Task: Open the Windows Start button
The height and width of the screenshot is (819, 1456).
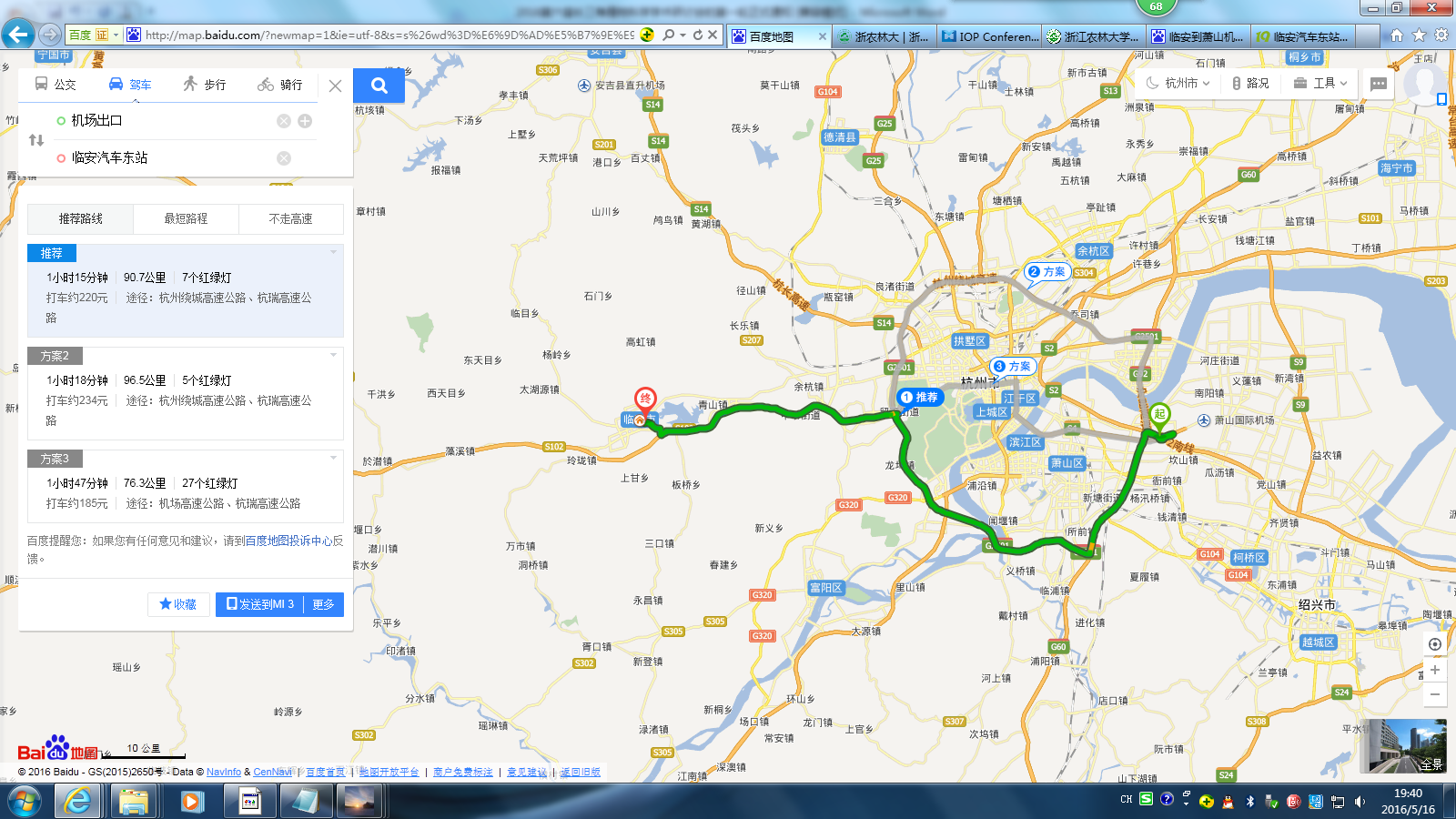Action: (24, 802)
